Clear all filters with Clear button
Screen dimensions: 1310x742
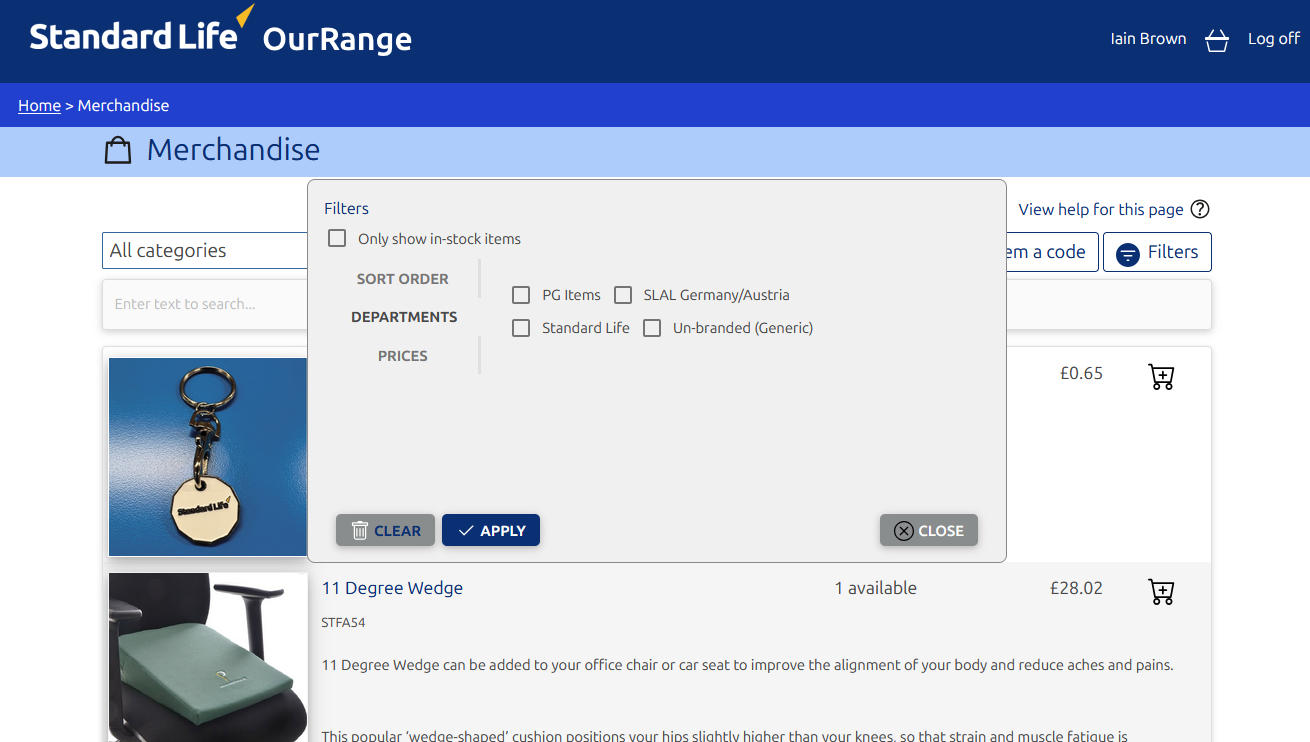385,531
